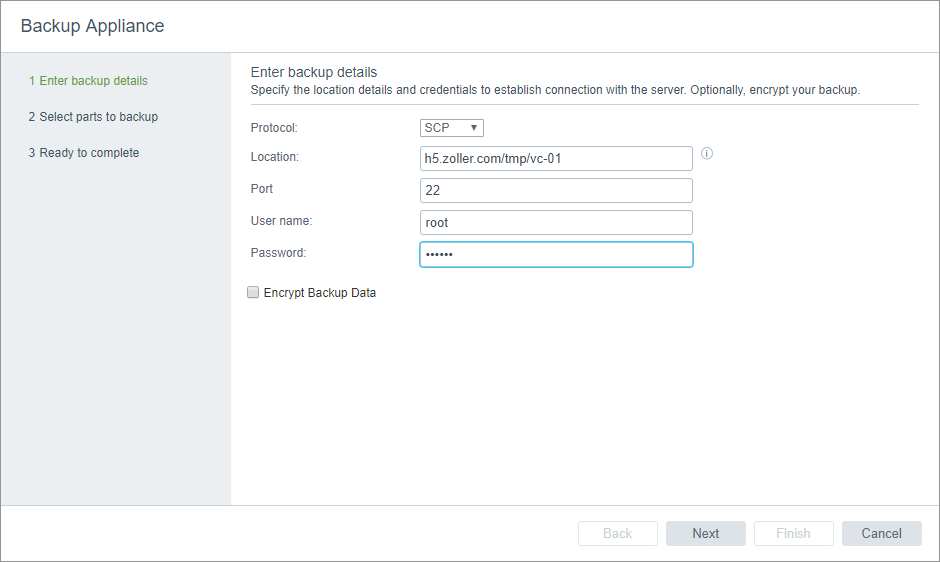The image size is (940, 562).
Task: Click the info icon beside Location field
Action: pyautogui.click(x=707, y=154)
